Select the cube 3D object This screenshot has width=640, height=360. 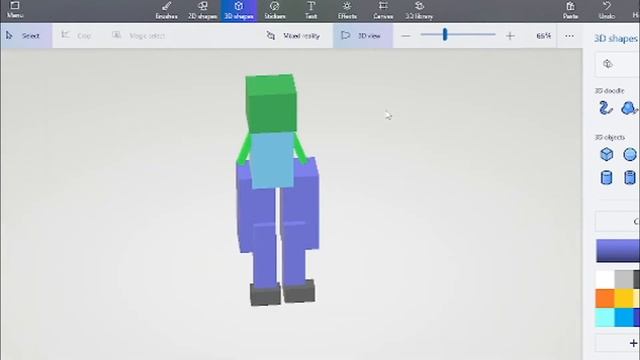(607, 154)
